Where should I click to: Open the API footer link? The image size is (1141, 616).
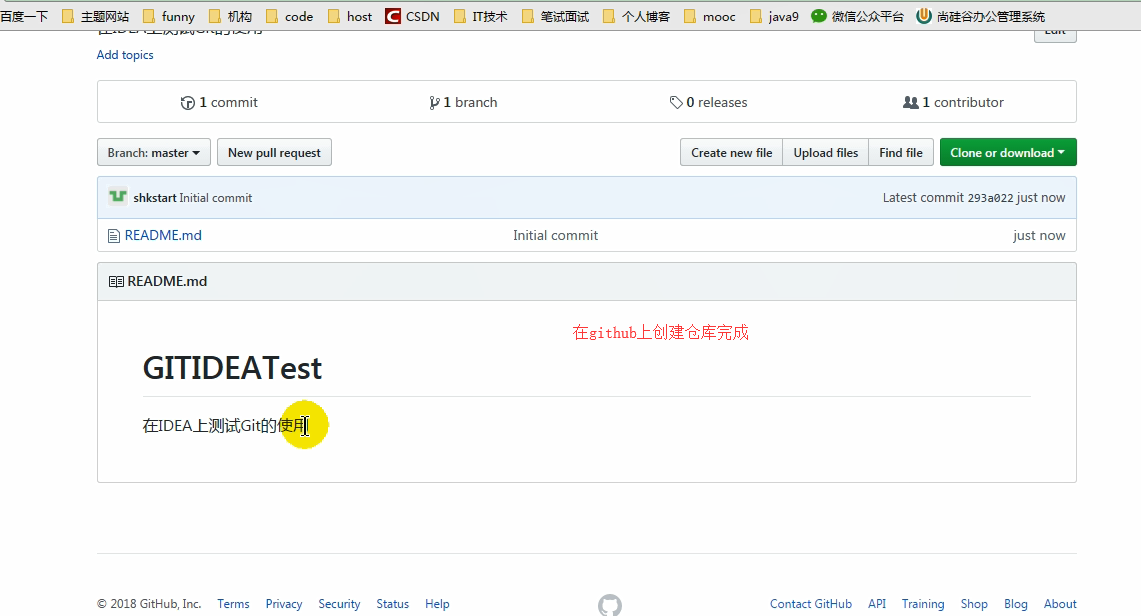point(877,604)
